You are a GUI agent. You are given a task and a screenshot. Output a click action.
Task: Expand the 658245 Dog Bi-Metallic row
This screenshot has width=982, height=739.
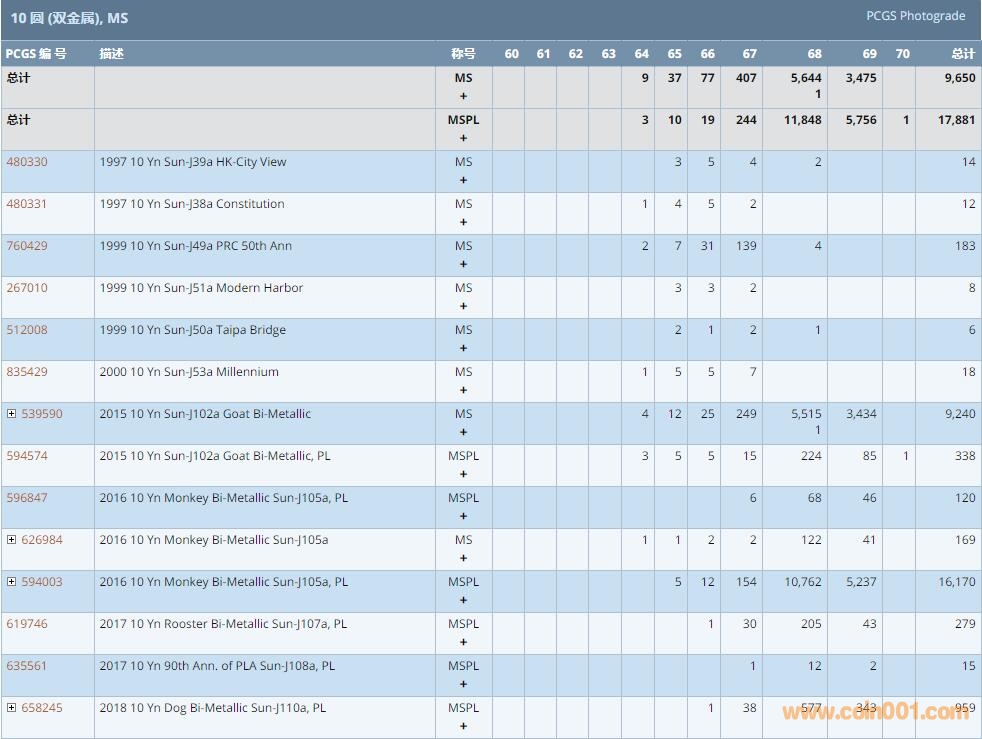pyautogui.click(x=12, y=708)
